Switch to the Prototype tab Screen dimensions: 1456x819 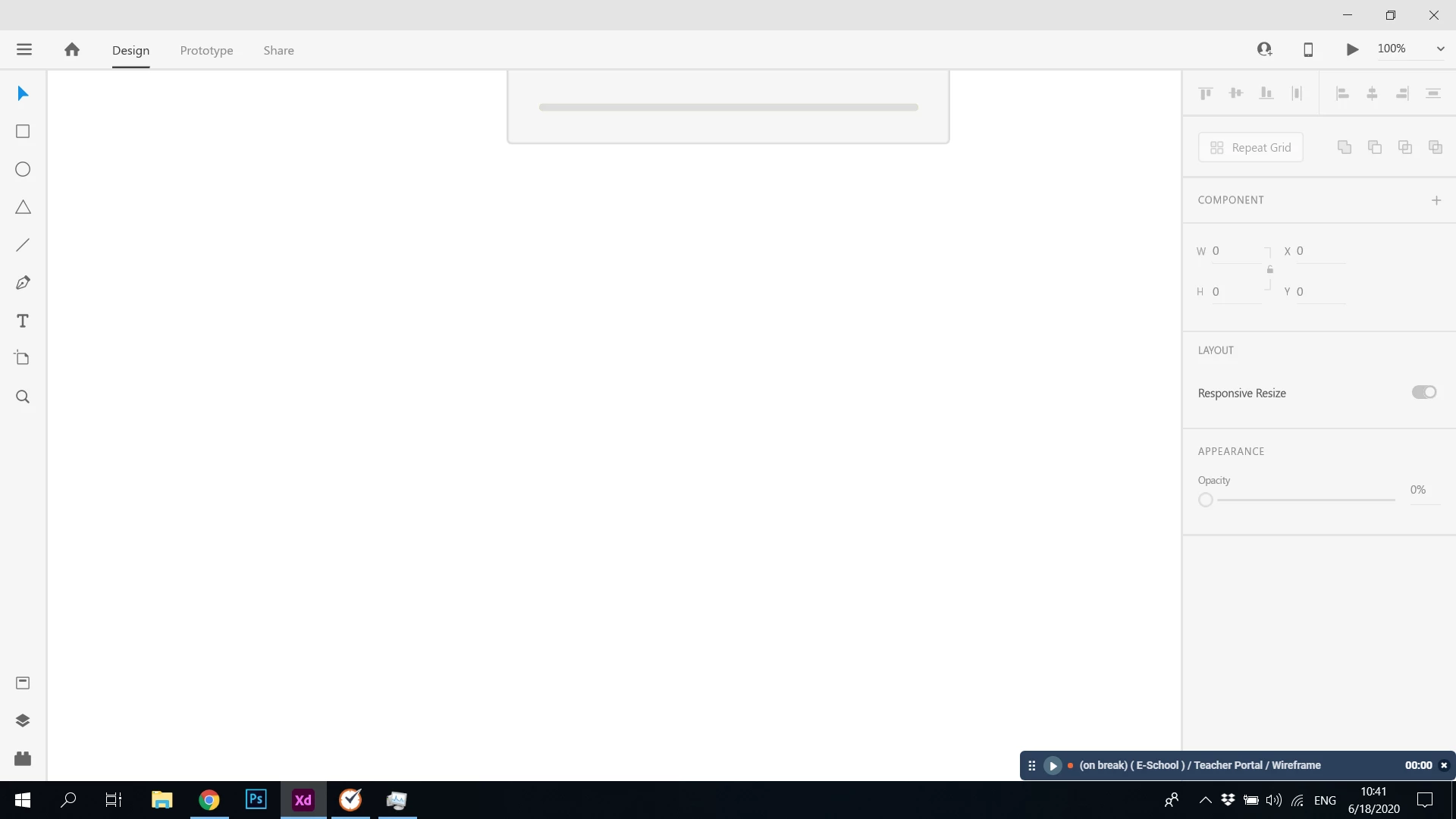pos(206,50)
